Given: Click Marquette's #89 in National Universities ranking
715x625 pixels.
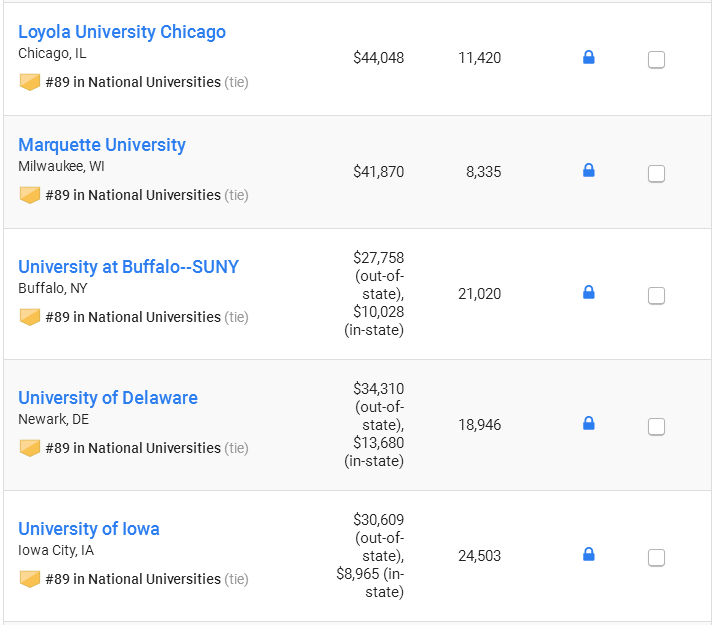Looking at the screenshot, I should pyautogui.click(x=133, y=195).
